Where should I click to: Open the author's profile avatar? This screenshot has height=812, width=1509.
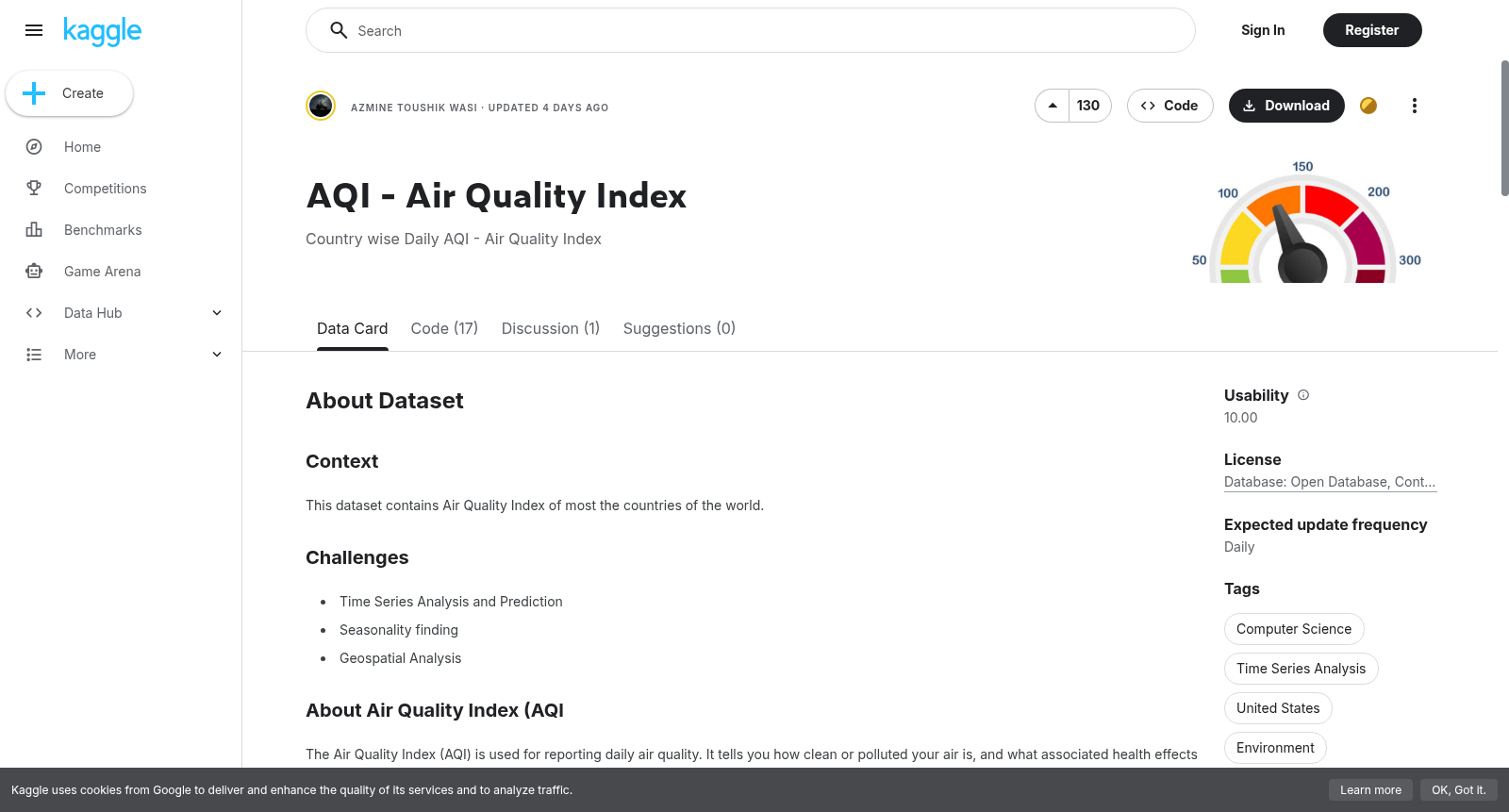(x=321, y=106)
